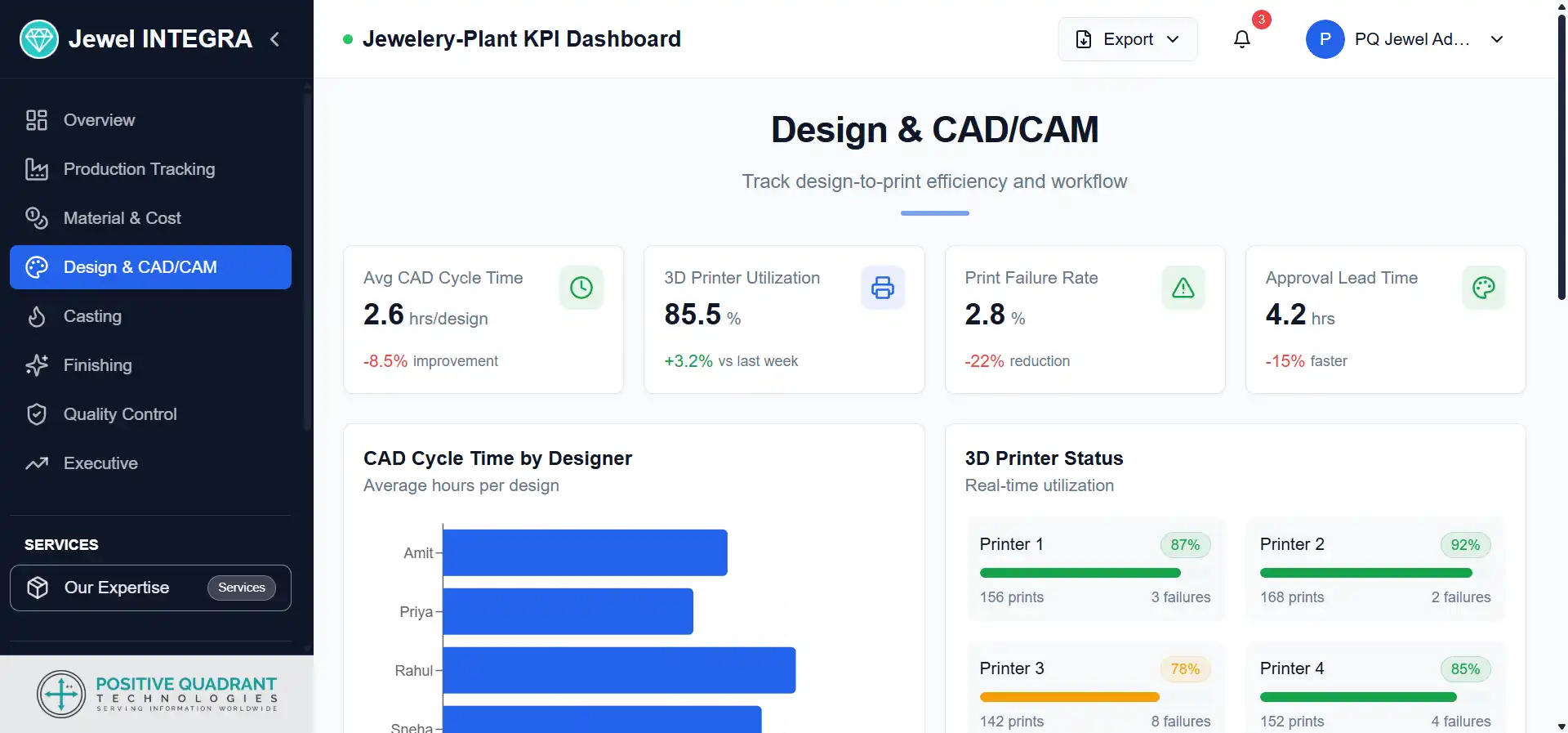Click the printer icon on 3D Printer Utilization
Screen dimensions: 1568x733
(883, 288)
